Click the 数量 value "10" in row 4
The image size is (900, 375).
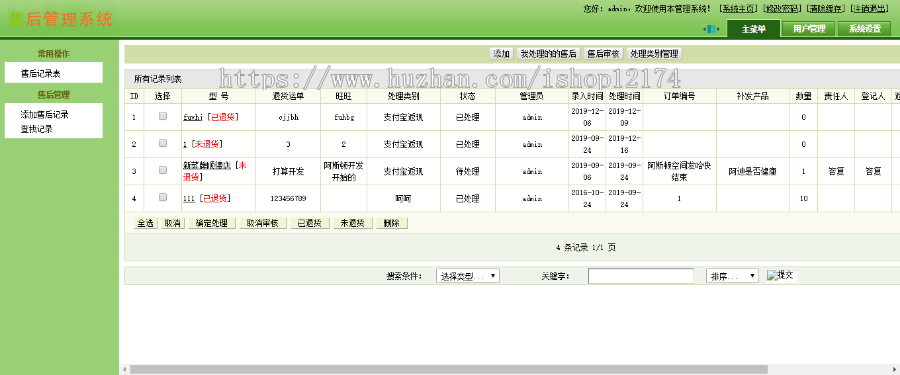pyautogui.click(x=804, y=198)
